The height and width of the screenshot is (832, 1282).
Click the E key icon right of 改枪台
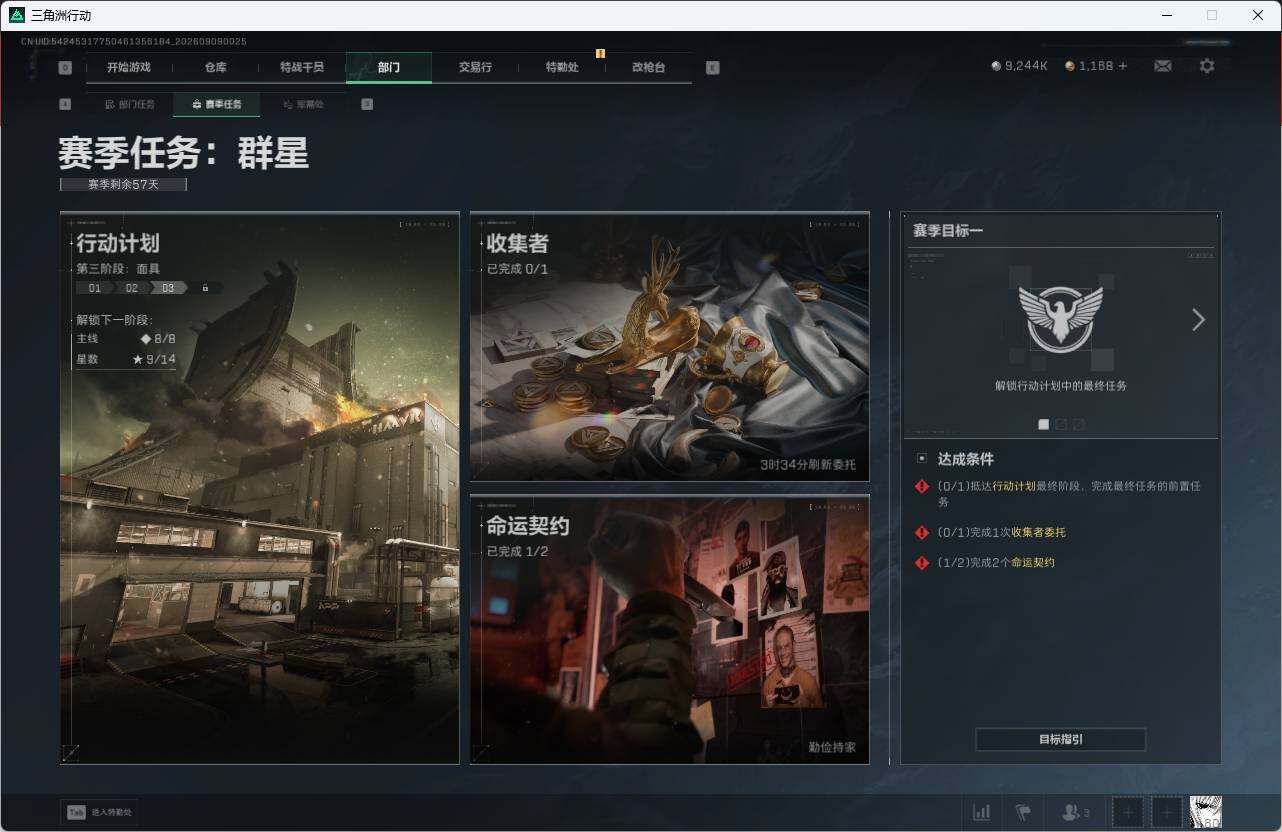coord(712,68)
